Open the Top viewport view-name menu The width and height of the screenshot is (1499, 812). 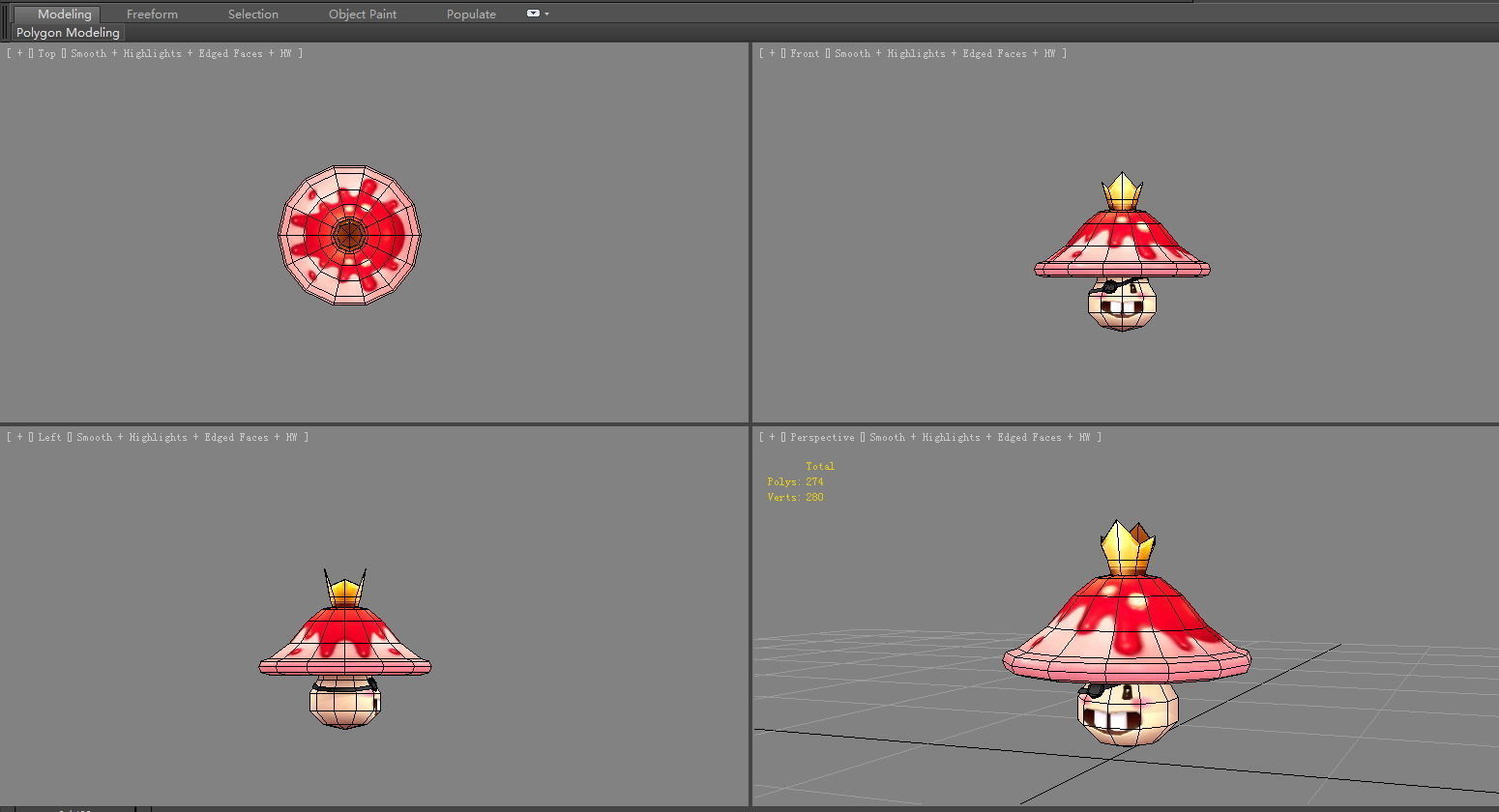click(46, 54)
